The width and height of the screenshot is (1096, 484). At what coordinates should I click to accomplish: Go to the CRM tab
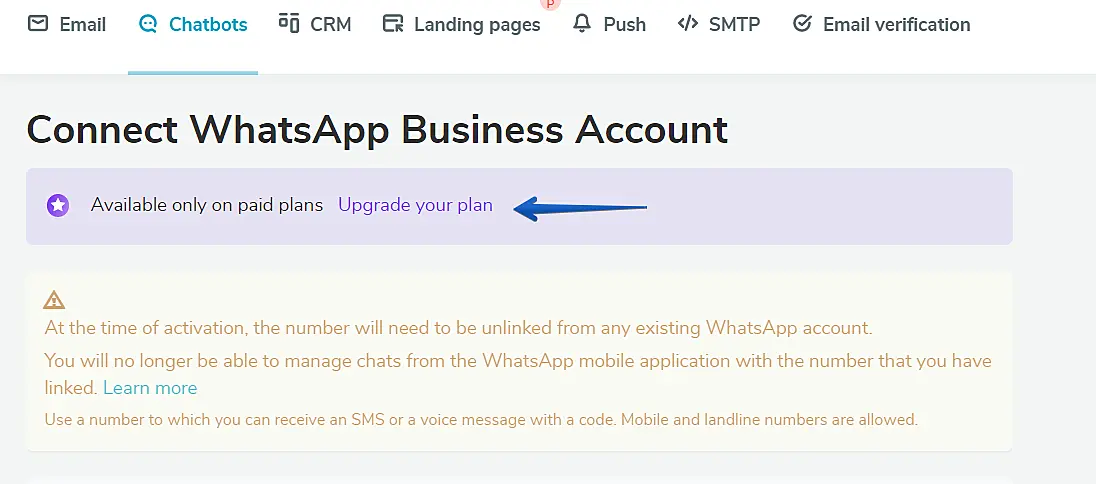tap(330, 24)
